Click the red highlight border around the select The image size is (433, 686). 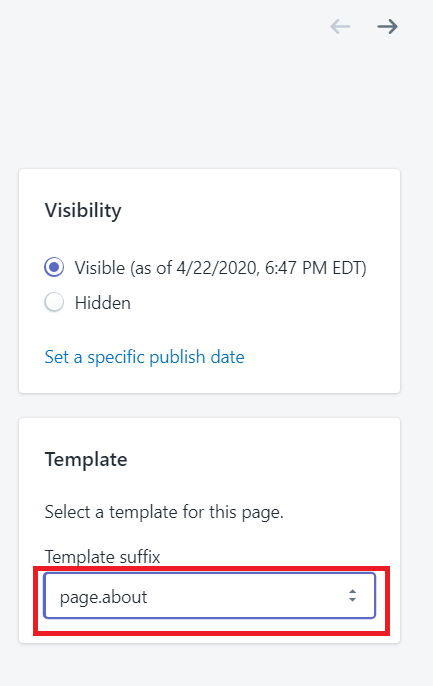tap(211, 568)
